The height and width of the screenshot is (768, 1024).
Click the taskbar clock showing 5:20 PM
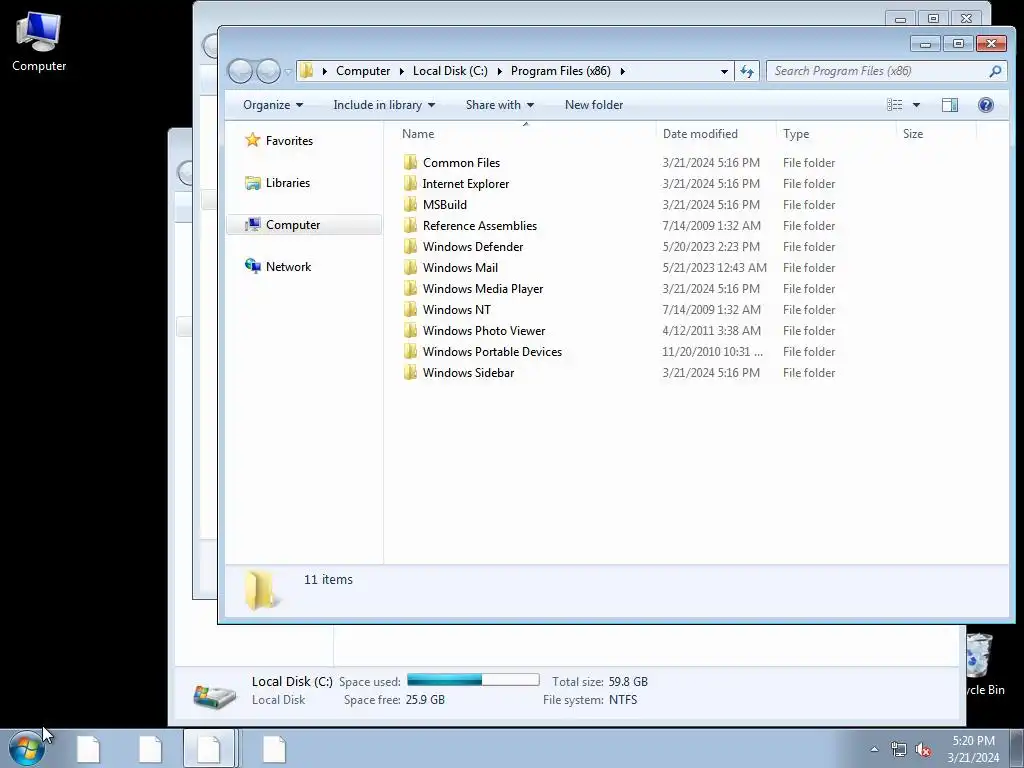pos(973,749)
